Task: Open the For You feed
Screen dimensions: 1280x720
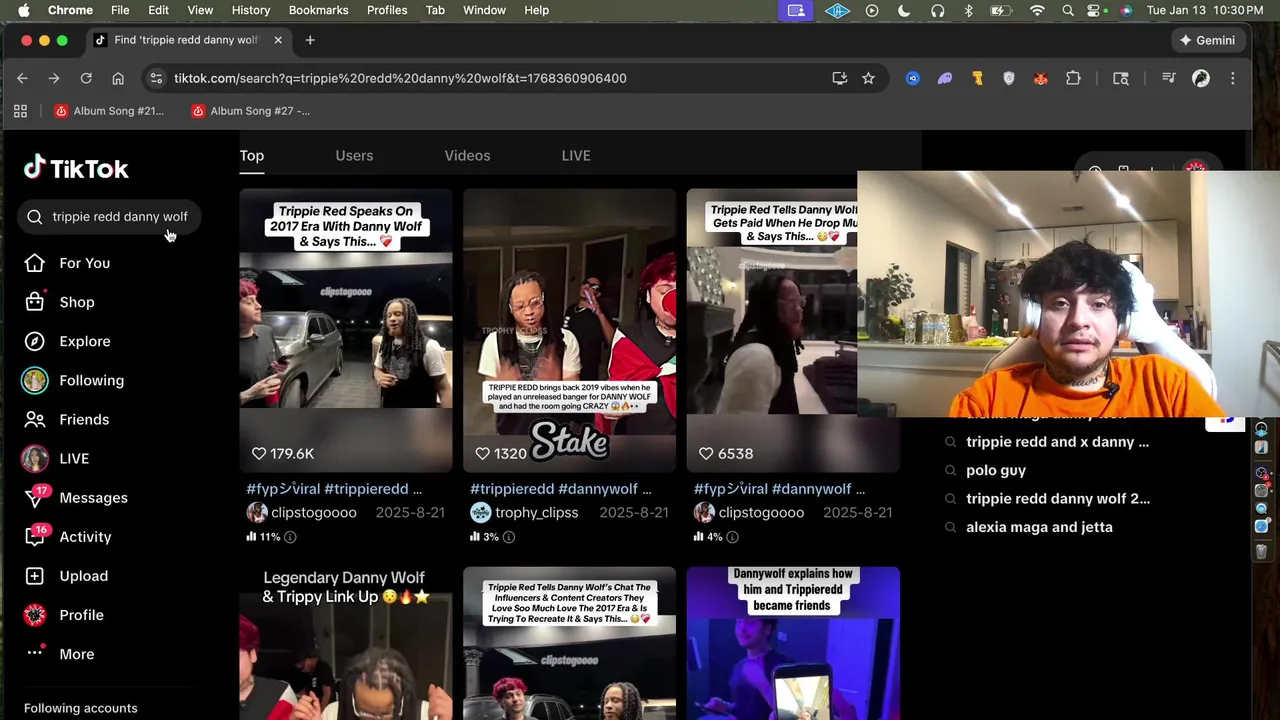Action: coord(84,263)
